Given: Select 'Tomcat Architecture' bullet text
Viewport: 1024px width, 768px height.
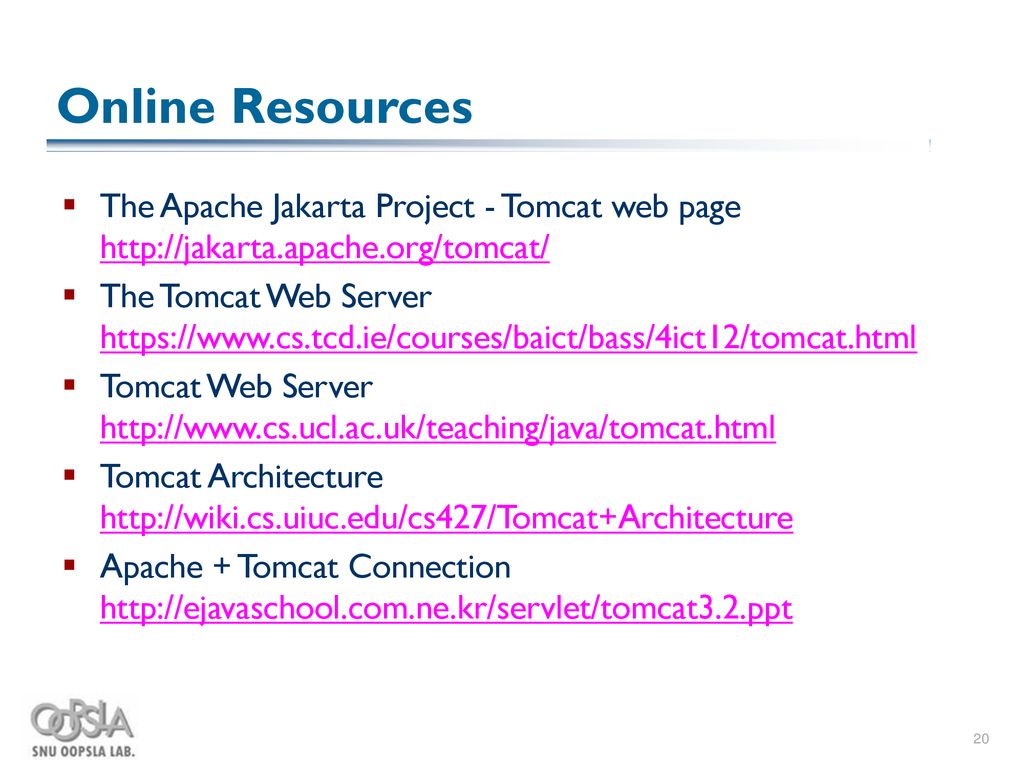Looking at the screenshot, I should pyautogui.click(x=242, y=477).
